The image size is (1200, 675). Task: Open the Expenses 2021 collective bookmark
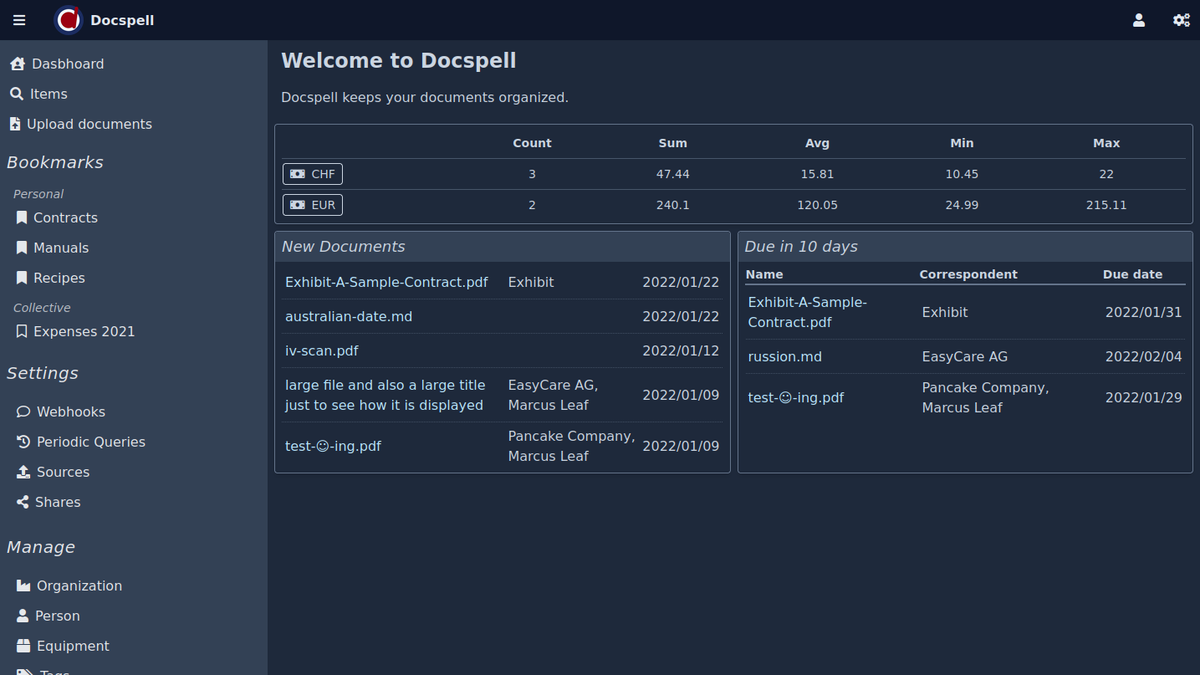(x=83, y=332)
